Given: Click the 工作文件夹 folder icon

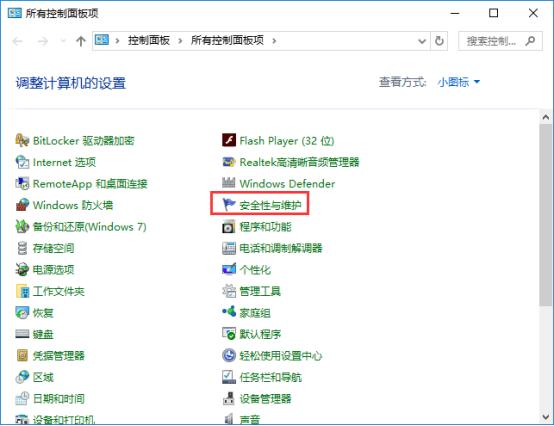Looking at the screenshot, I should [23, 291].
